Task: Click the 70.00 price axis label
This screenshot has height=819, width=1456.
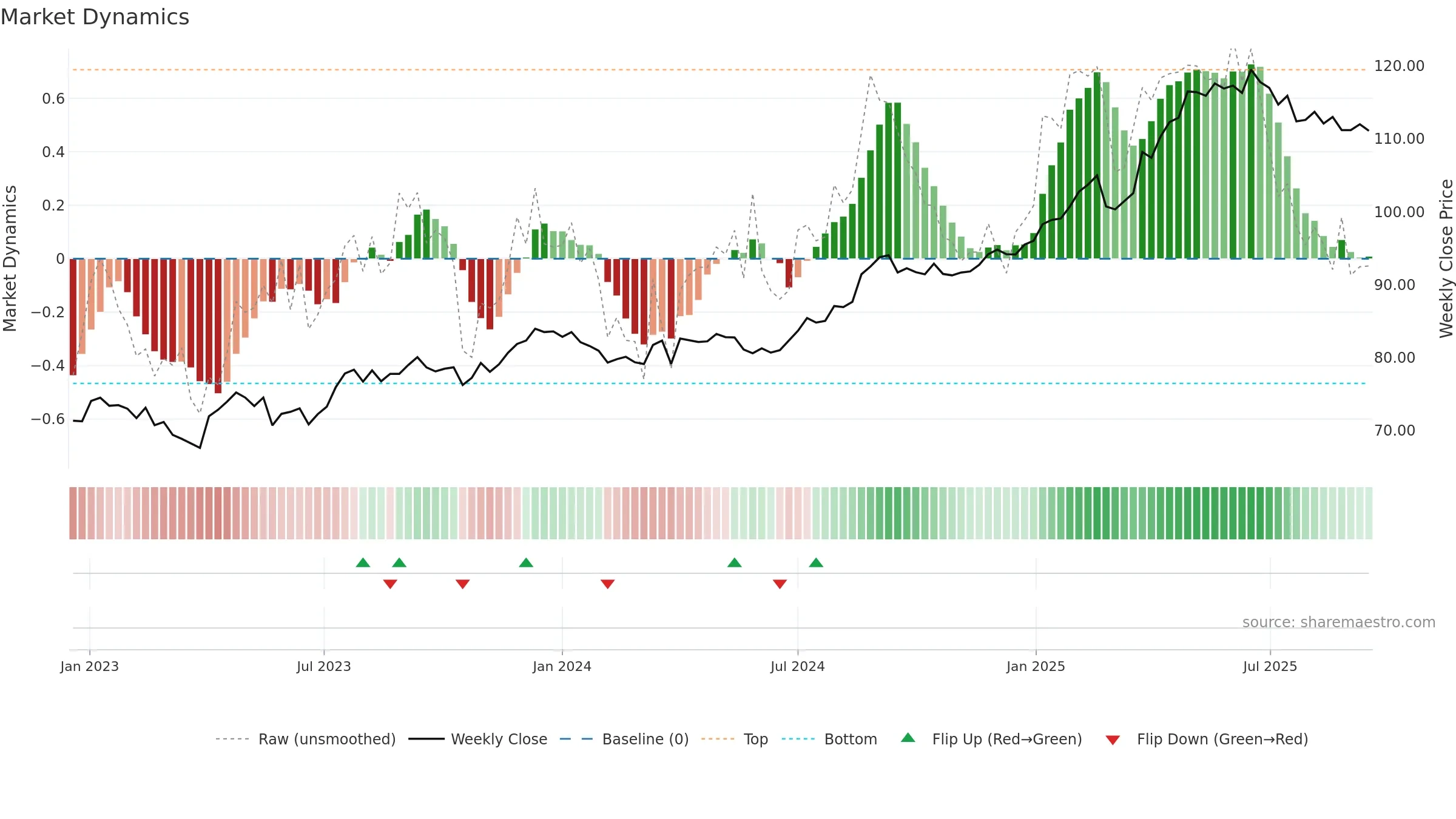Action: [x=1394, y=430]
